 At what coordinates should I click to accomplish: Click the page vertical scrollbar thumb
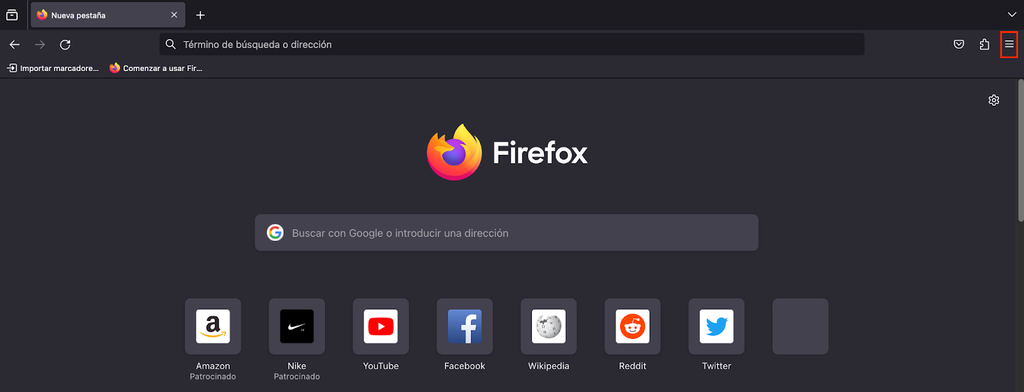coord(1021,150)
